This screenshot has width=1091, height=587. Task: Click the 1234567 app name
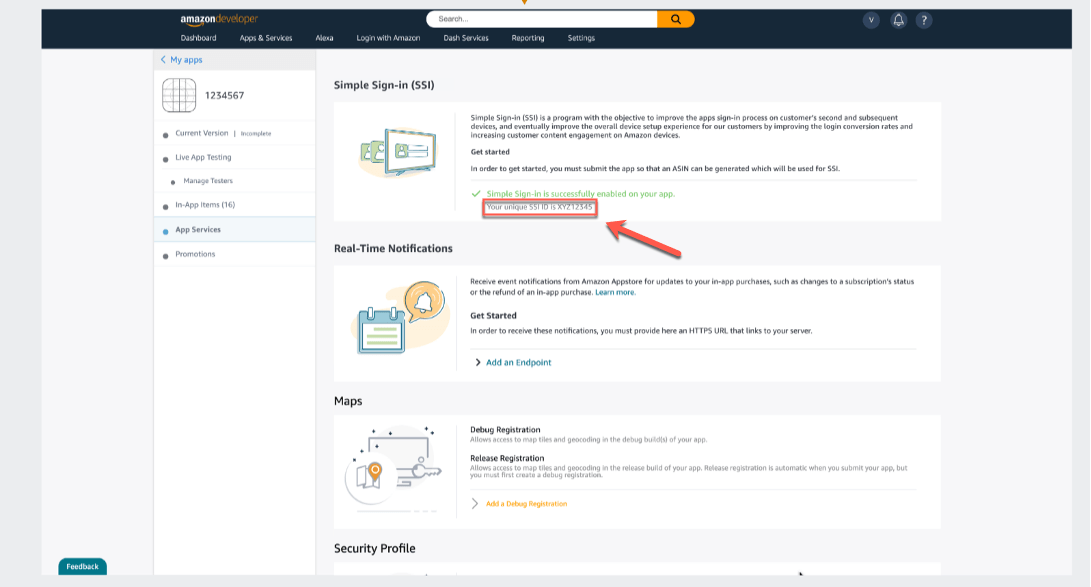(224, 95)
